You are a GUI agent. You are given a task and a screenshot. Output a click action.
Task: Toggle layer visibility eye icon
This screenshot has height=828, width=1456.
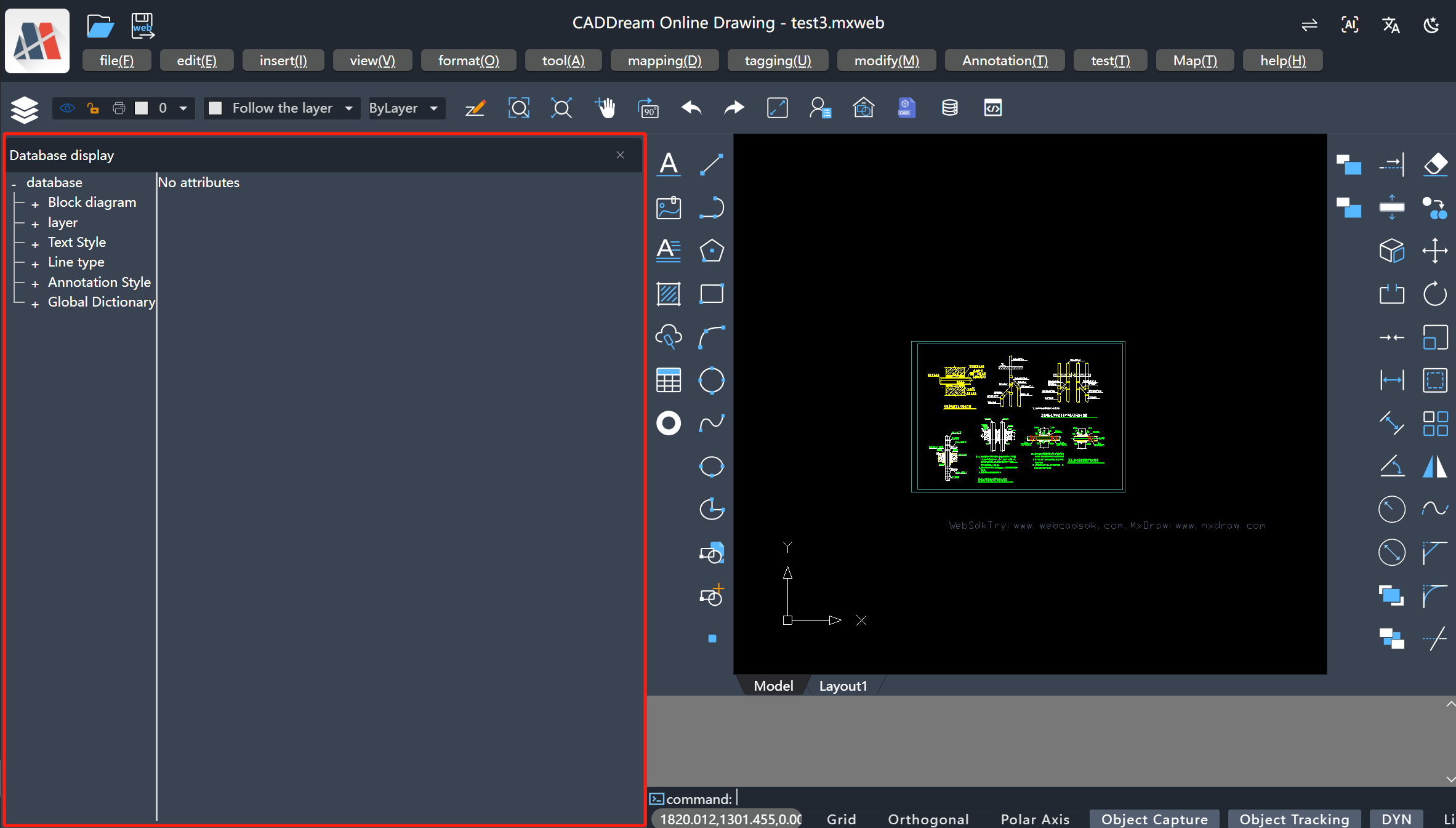[67, 108]
